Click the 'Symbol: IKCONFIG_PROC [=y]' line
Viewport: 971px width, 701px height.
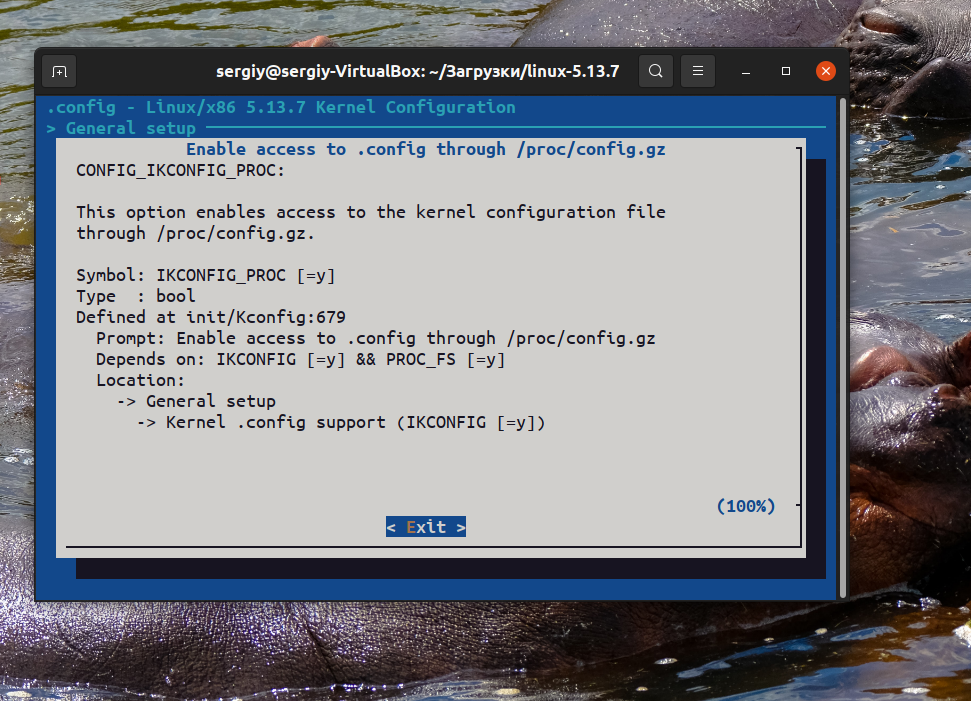tap(206, 275)
